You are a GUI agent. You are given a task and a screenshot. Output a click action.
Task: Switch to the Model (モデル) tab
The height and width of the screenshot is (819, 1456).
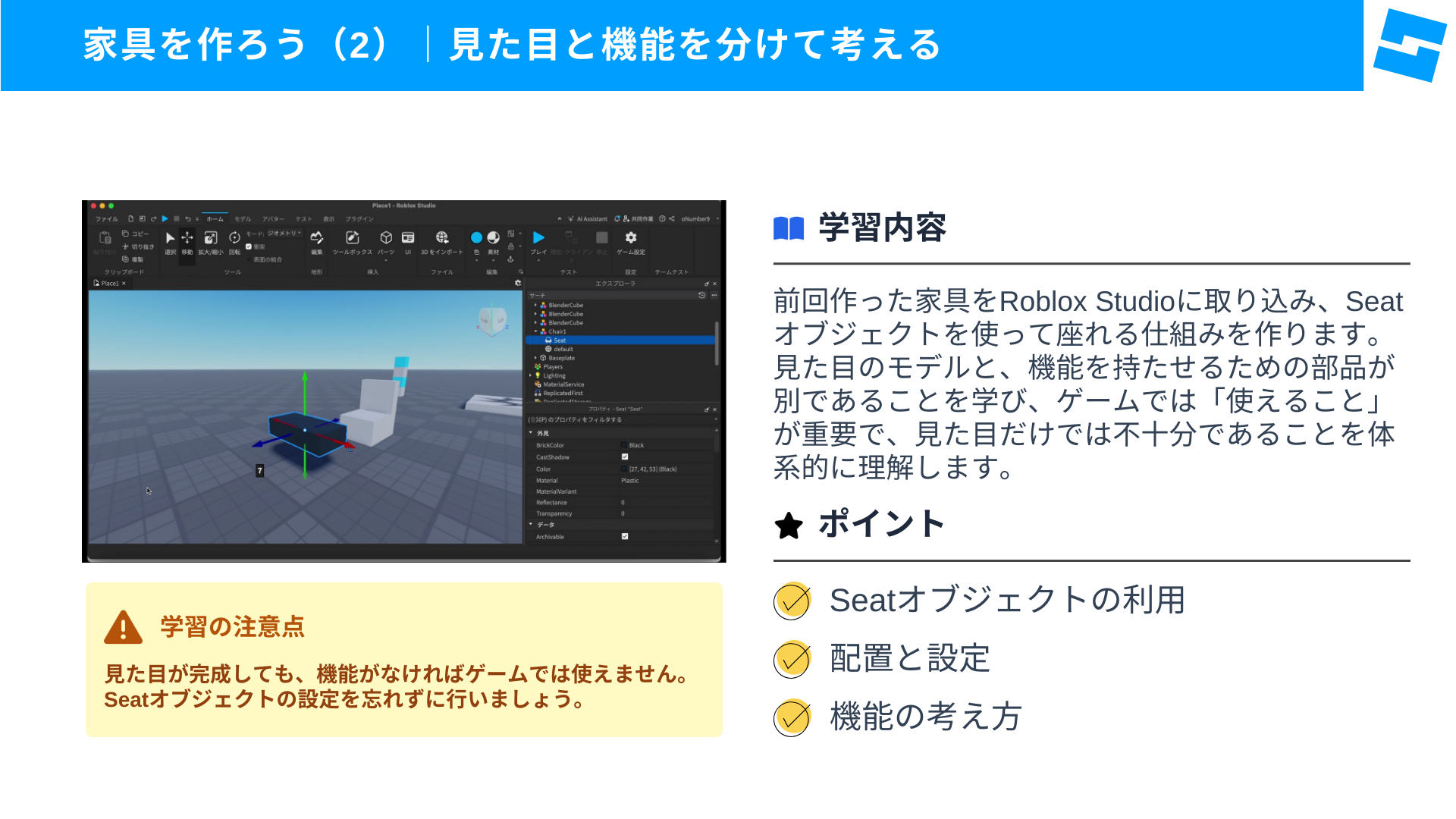pyautogui.click(x=243, y=219)
